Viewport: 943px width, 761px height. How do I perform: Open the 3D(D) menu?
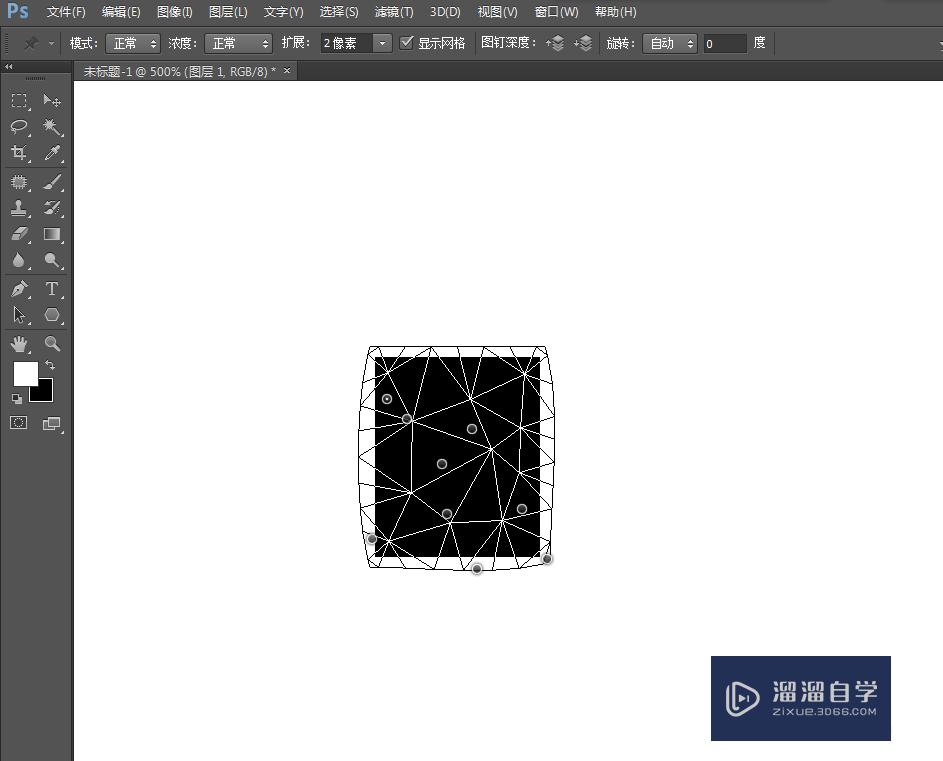445,12
